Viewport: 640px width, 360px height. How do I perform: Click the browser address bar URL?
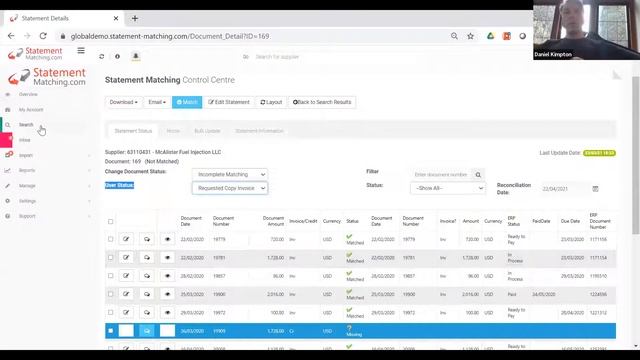pyautogui.click(x=170, y=36)
